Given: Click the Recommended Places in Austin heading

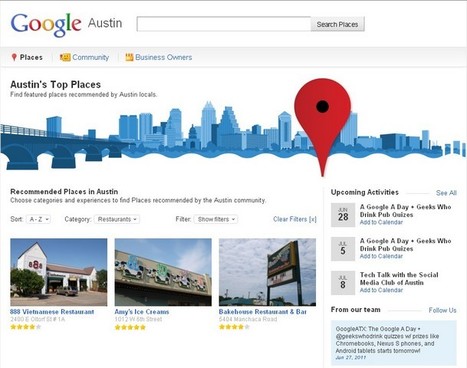Looking at the screenshot, I should 64,192.
